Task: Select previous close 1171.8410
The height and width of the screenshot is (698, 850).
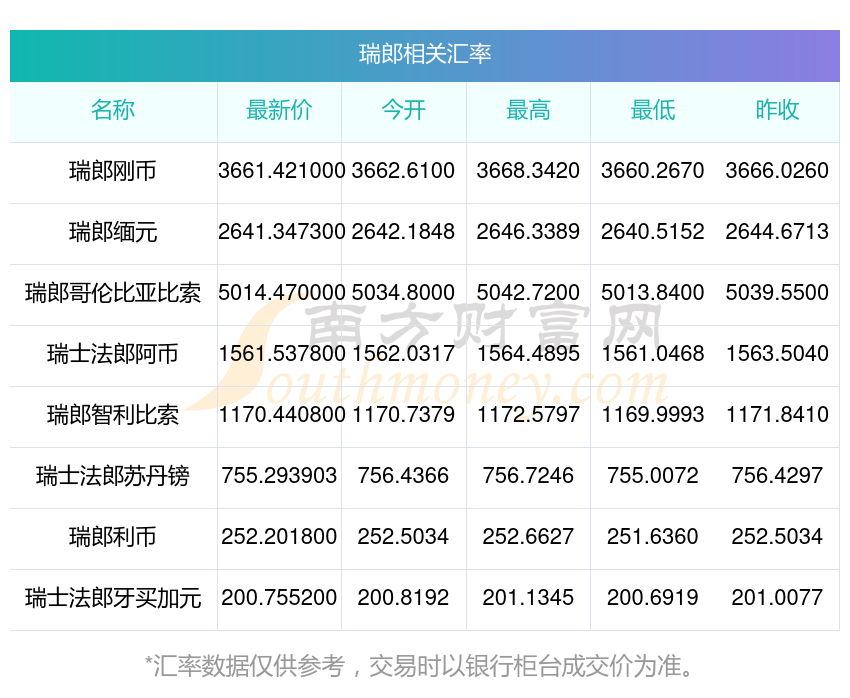Action: tap(777, 415)
